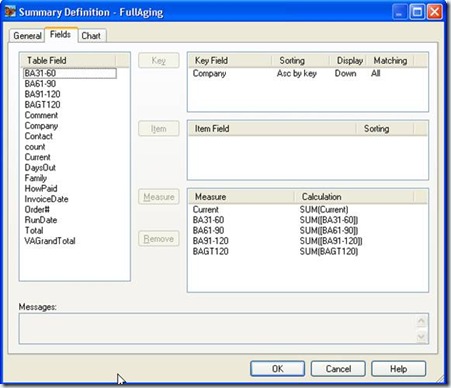
Task: Select the HowPaid table field
Action: [41, 188]
